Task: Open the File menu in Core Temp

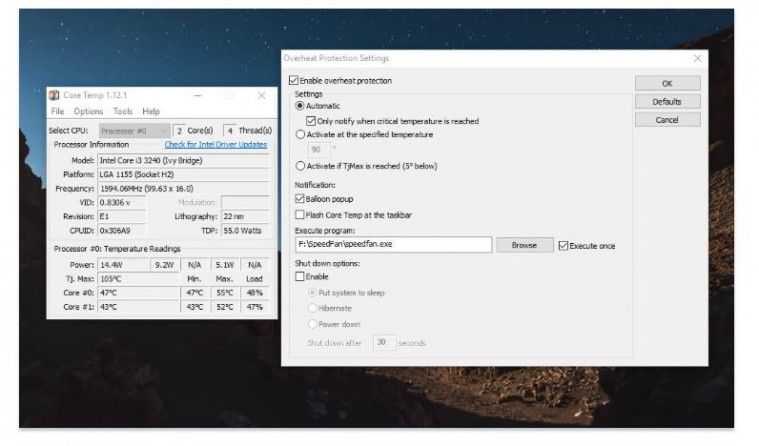Action: [x=58, y=111]
